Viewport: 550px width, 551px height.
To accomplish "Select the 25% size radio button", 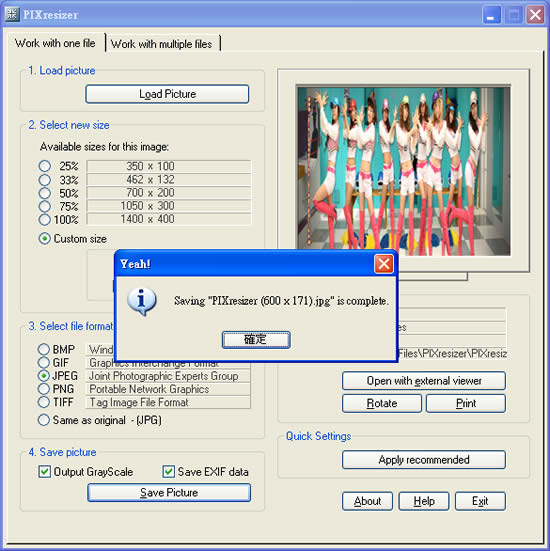I will (45, 166).
